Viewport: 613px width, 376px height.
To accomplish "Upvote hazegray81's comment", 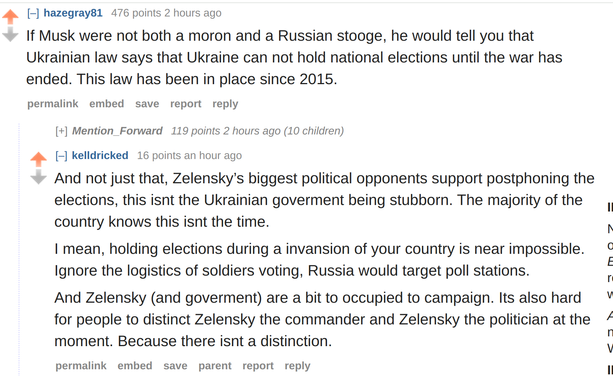I will (x=10, y=17).
